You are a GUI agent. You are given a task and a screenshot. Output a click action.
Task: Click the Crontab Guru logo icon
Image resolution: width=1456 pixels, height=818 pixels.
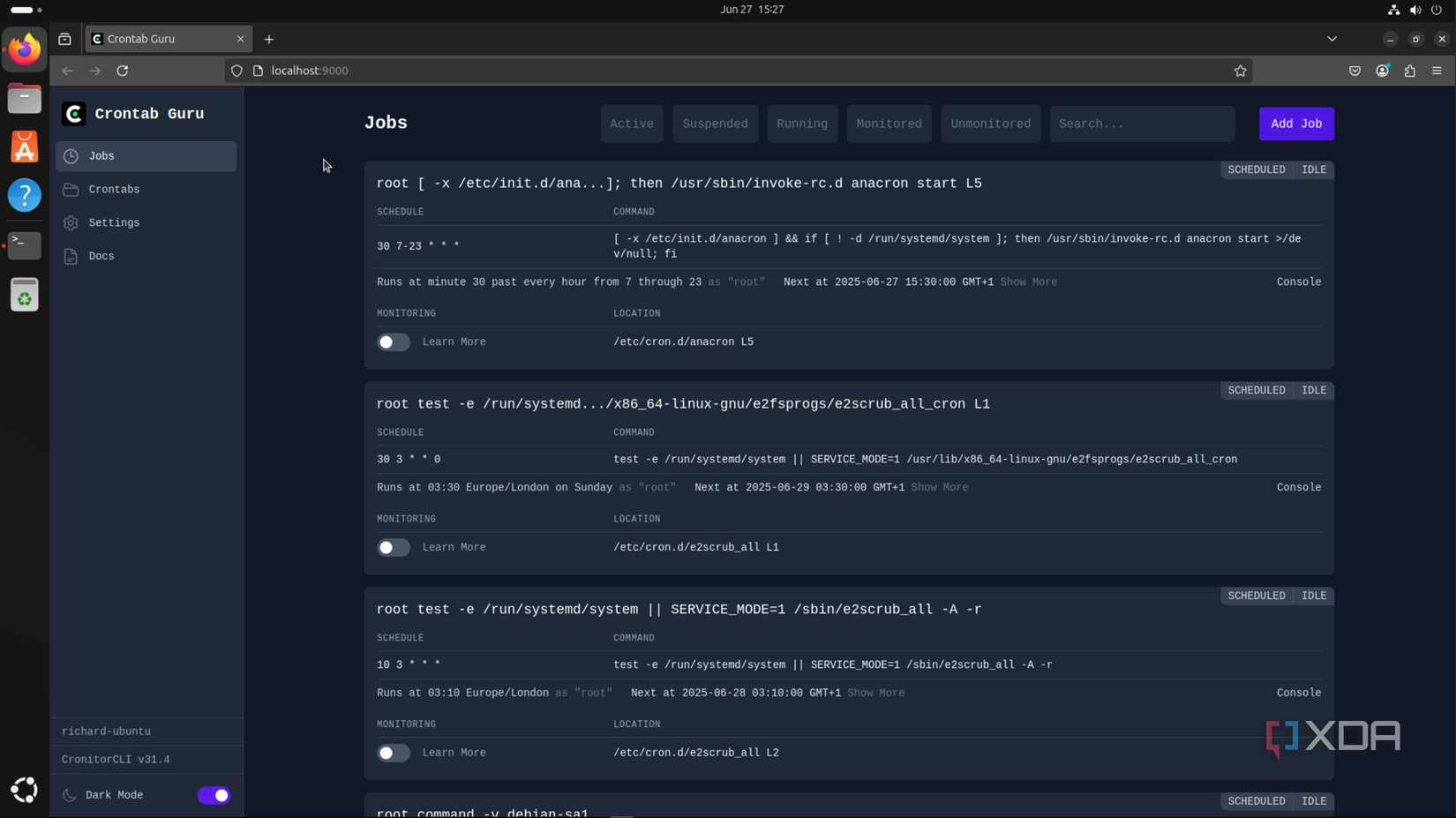point(72,113)
